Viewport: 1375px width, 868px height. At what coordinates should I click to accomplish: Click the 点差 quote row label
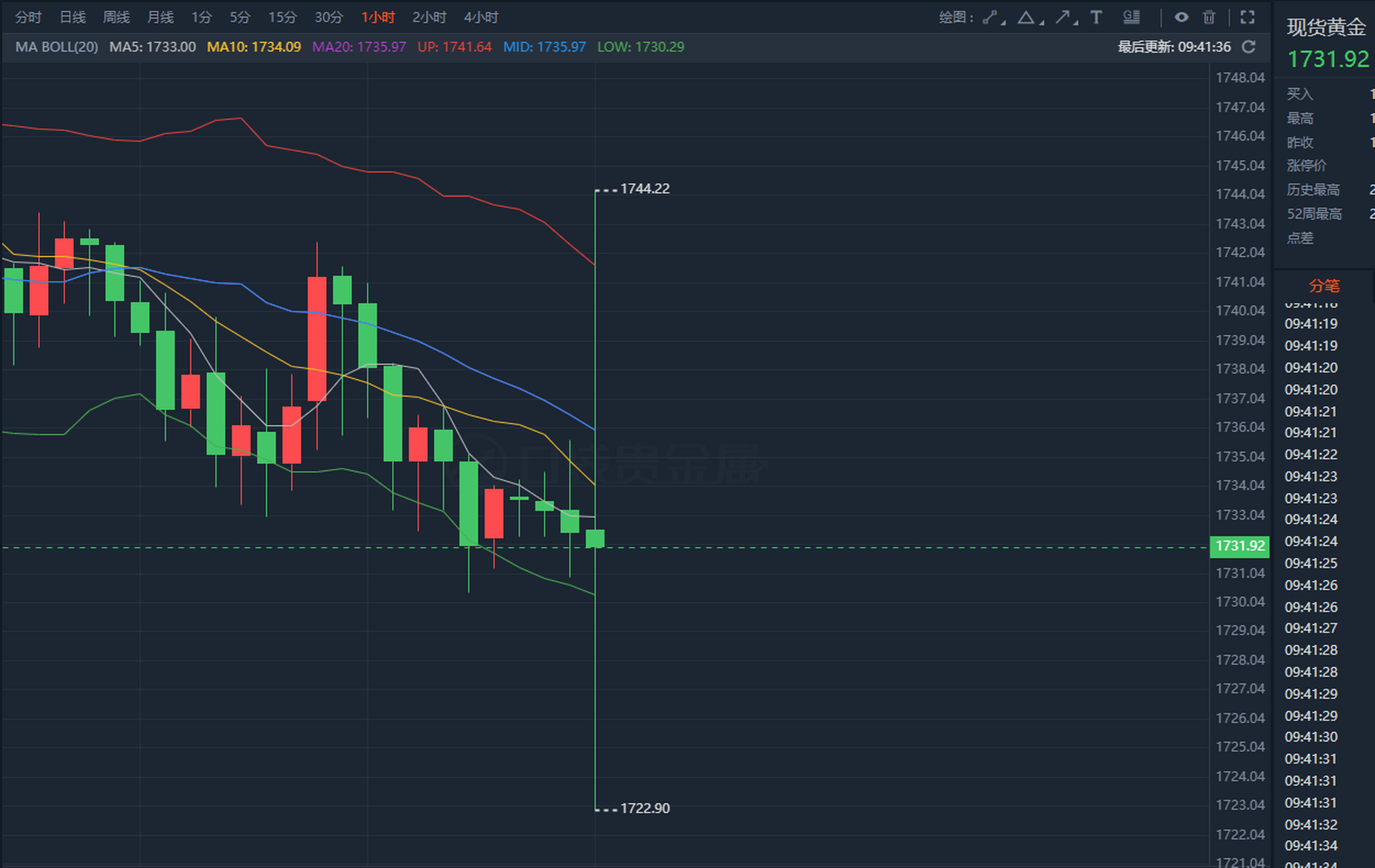pyautogui.click(x=1300, y=238)
